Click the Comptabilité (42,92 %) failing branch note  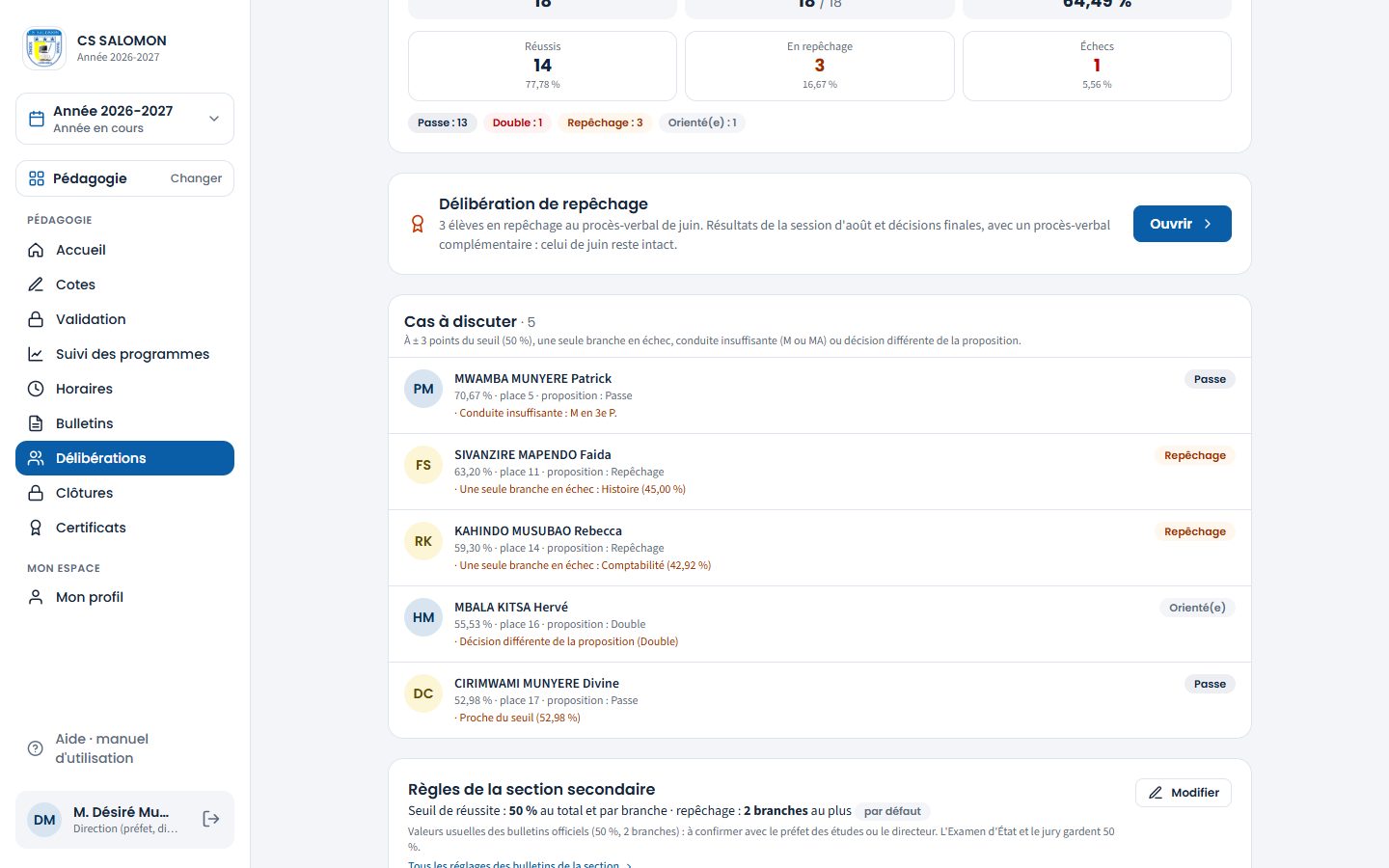[656, 565]
